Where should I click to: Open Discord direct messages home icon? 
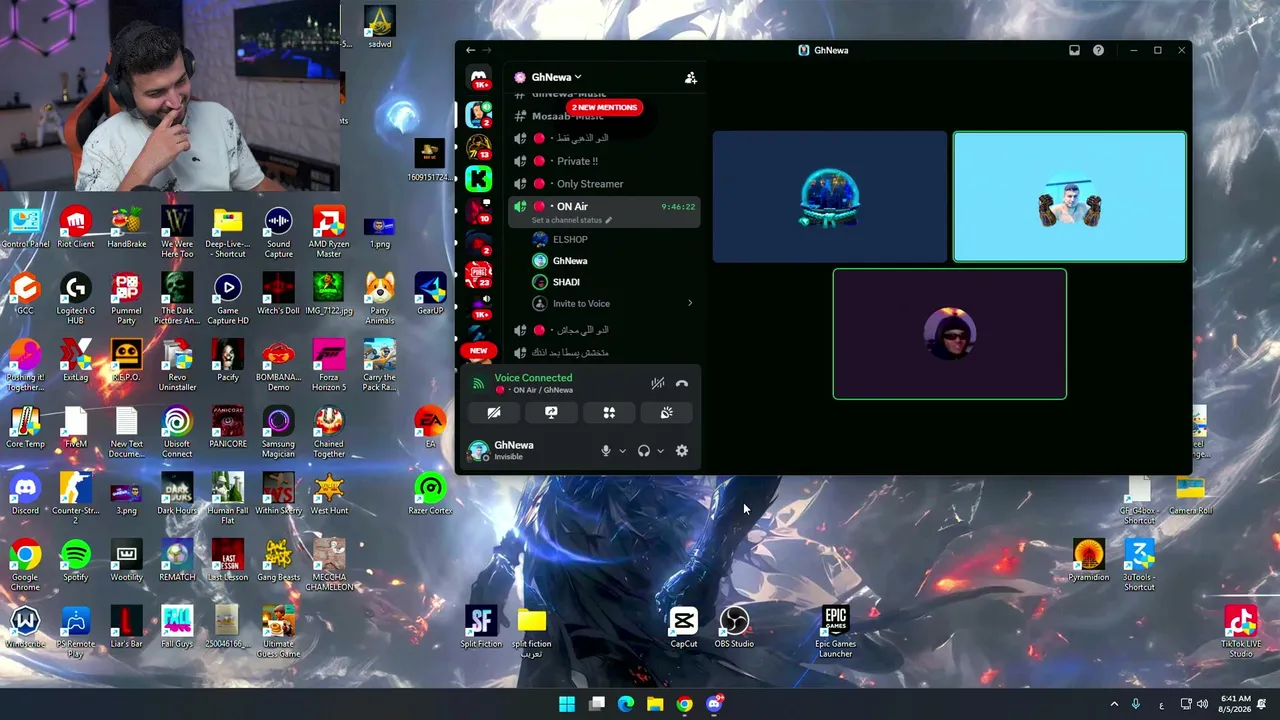click(479, 78)
